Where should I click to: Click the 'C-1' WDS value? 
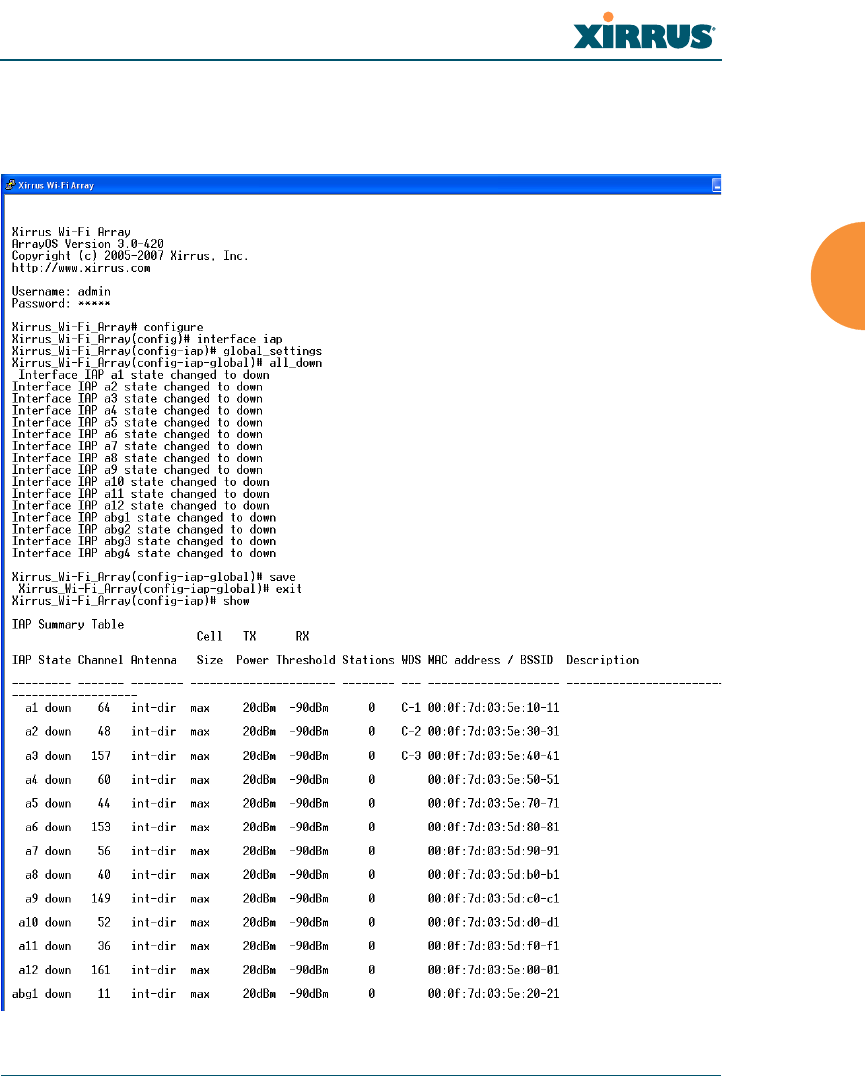click(411, 707)
